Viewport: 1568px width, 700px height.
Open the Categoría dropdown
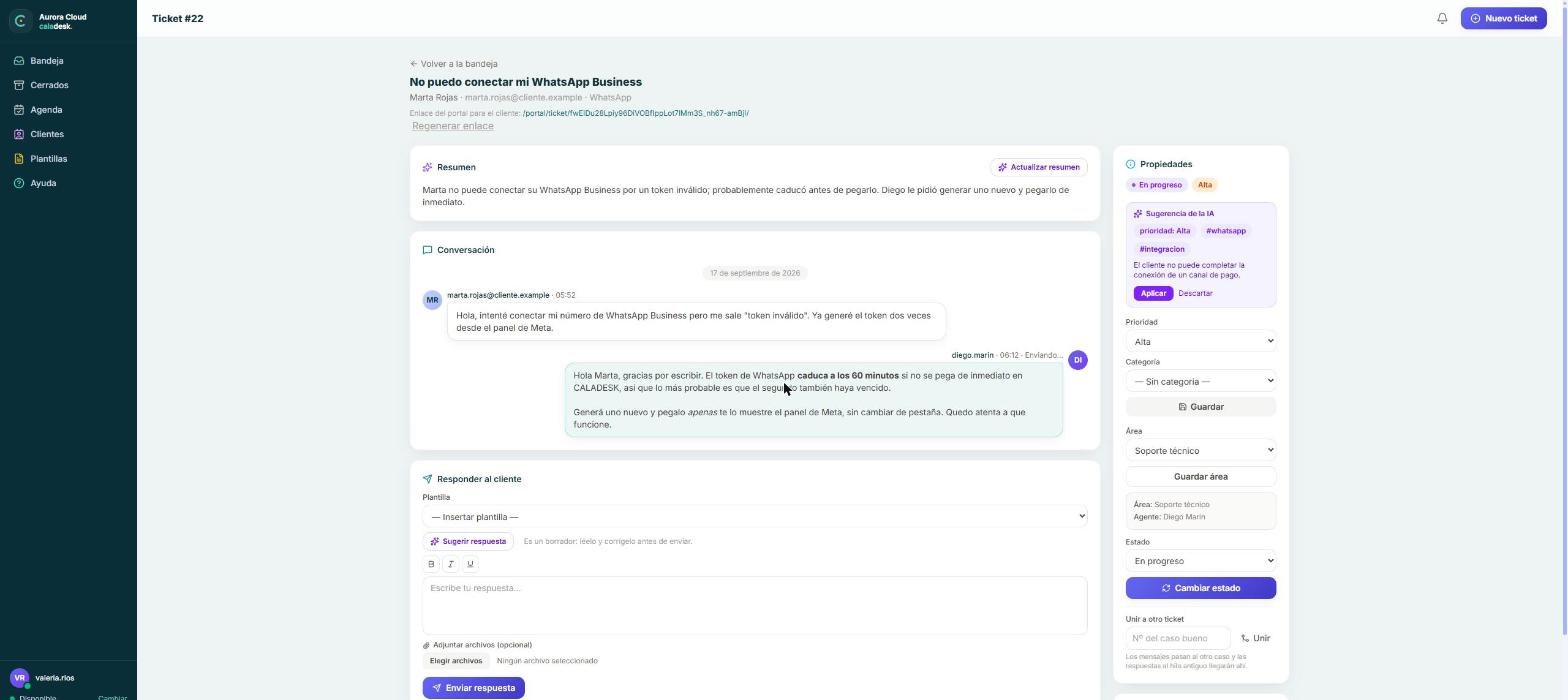click(x=1201, y=381)
